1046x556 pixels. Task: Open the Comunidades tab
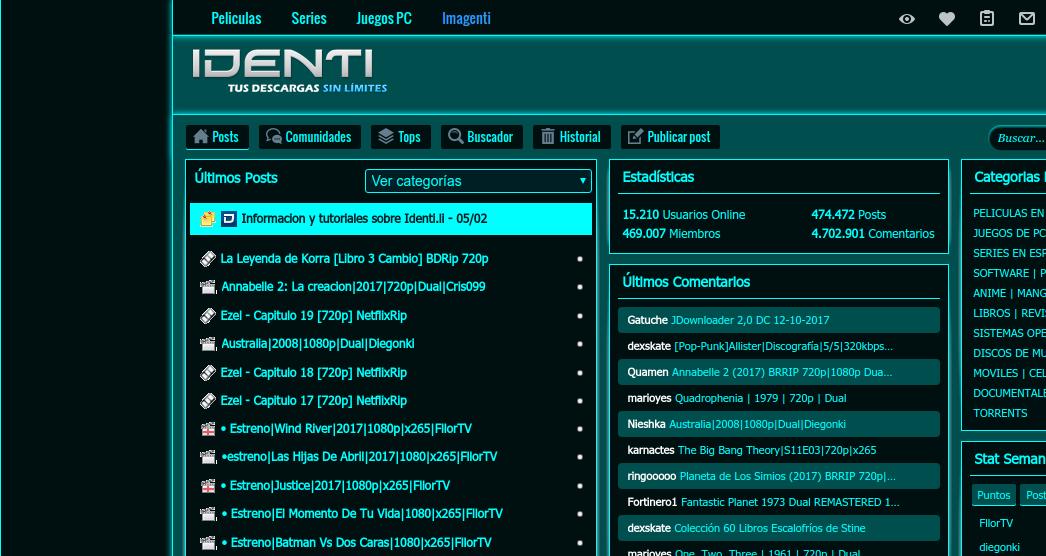pyautogui.click(x=310, y=137)
